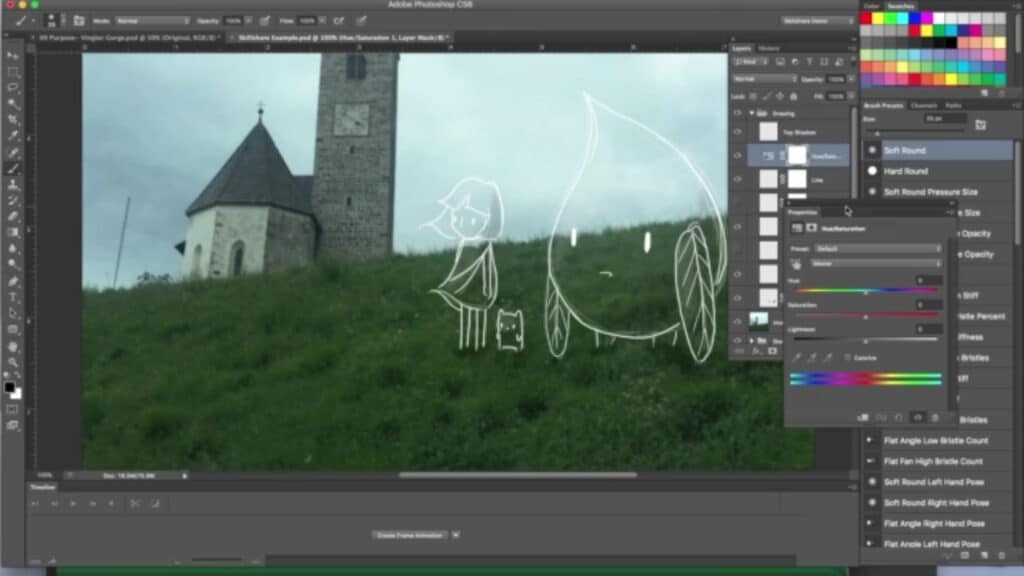
Task: Toggle visibility of the Line layer
Action: click(x=737, y=179)
